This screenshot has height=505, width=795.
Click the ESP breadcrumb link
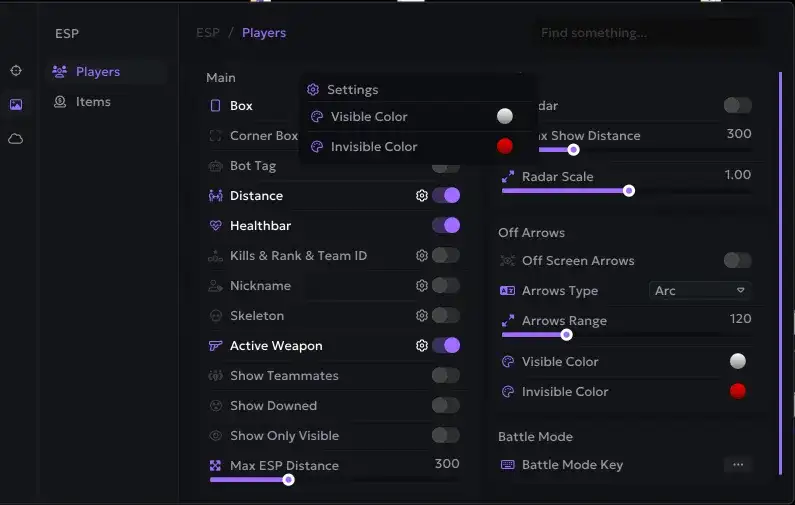click(208, 33)
